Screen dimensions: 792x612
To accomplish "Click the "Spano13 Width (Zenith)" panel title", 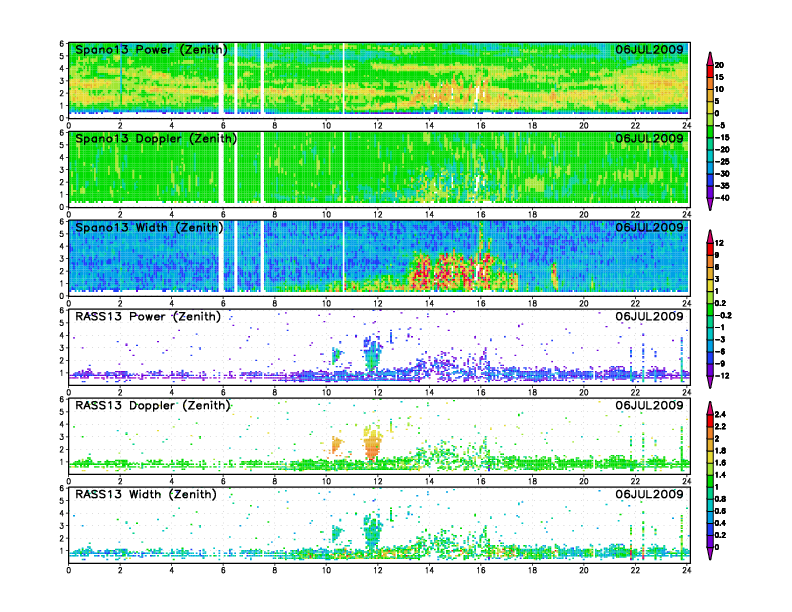I will [x=149, y=228].
